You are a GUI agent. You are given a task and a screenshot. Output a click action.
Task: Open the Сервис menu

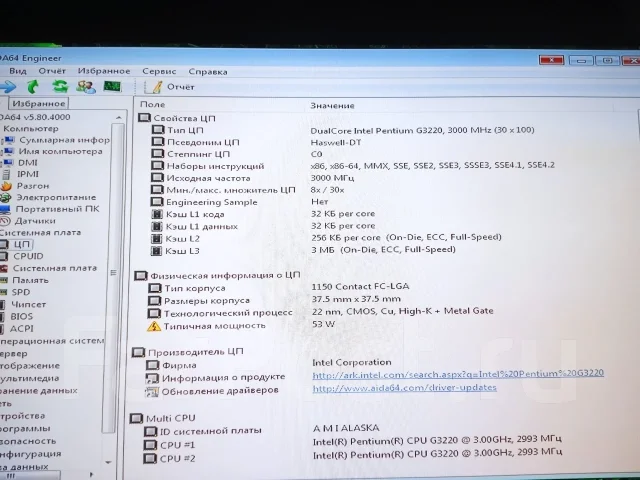pyautogui.click(x=159, y=71)
